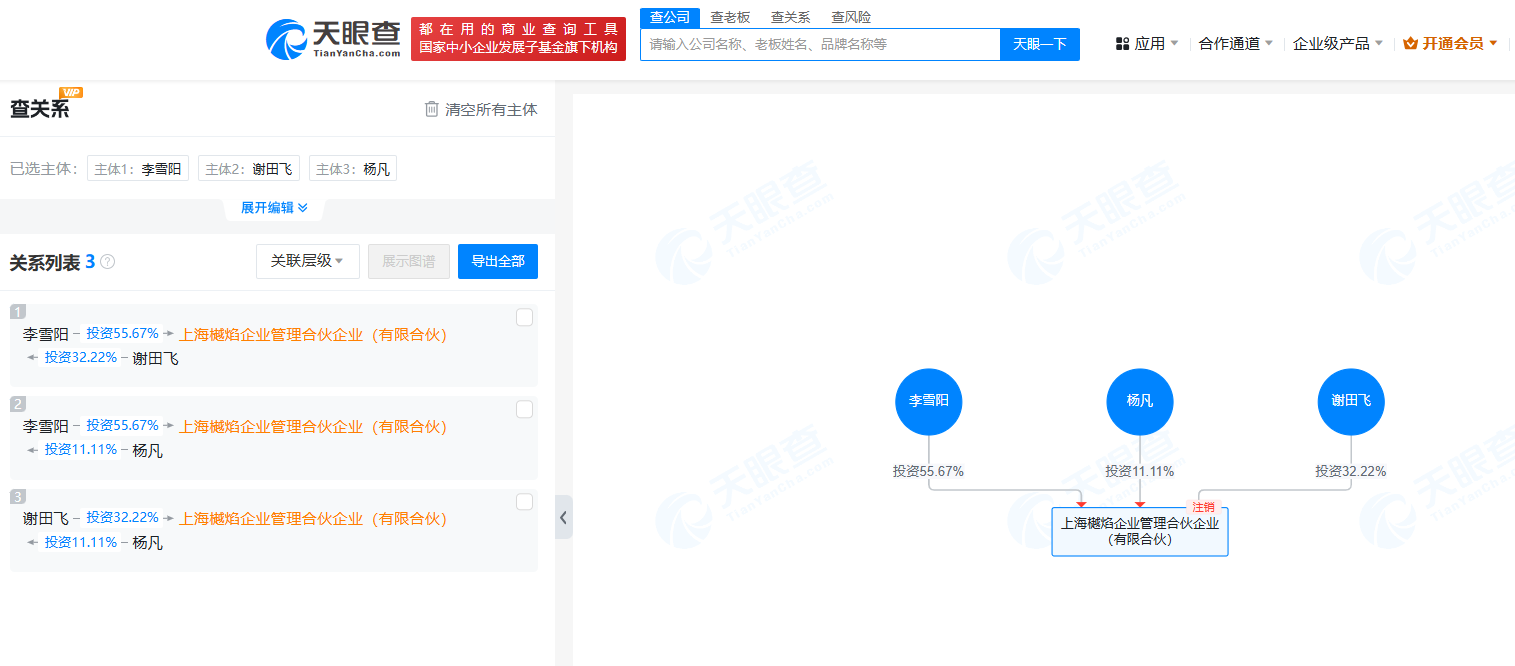This screenshot has width=1515, height=666.
Task: Focus the company name search input field
Action: point(819,44)
